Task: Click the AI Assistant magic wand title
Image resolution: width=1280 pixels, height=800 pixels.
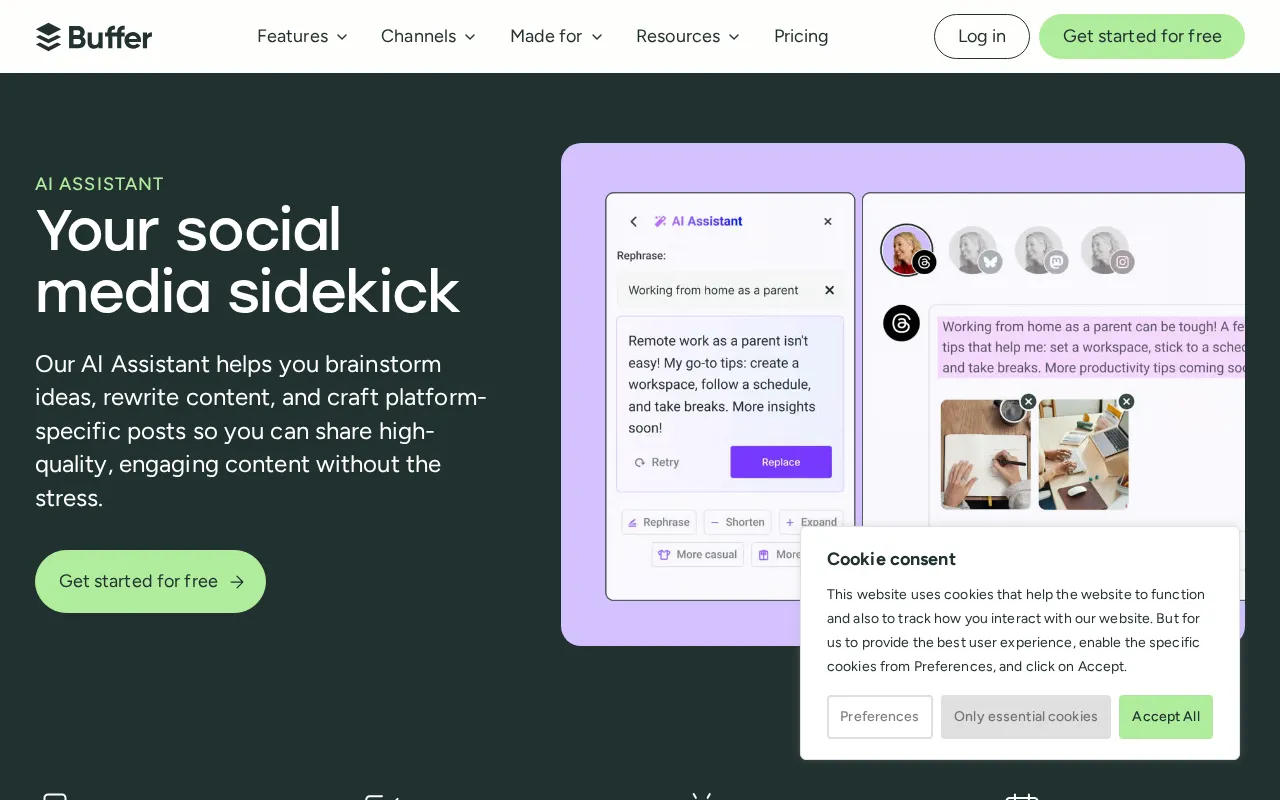Action: pos(698,221)
